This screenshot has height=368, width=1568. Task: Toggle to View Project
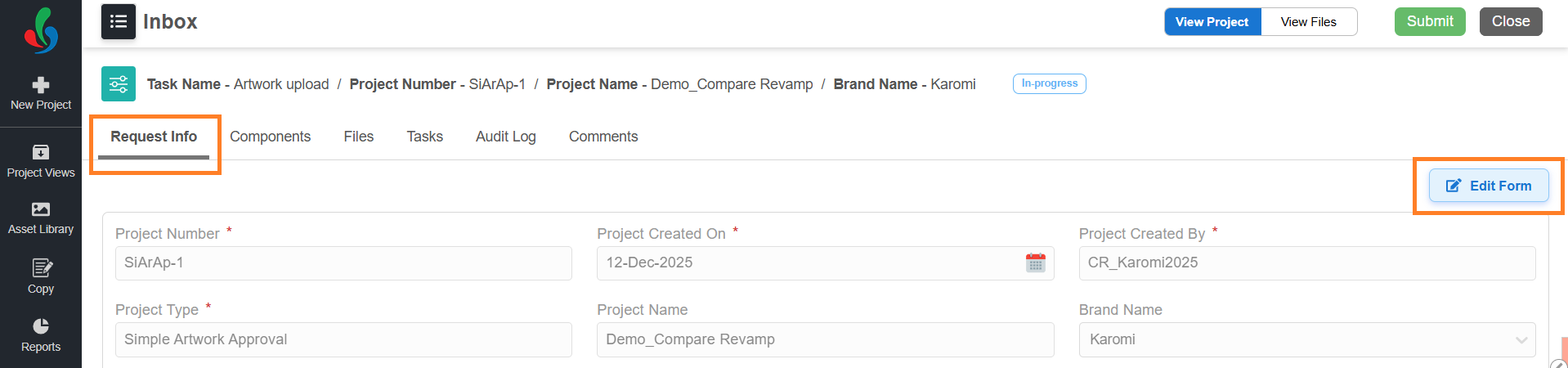[1212, 22]
